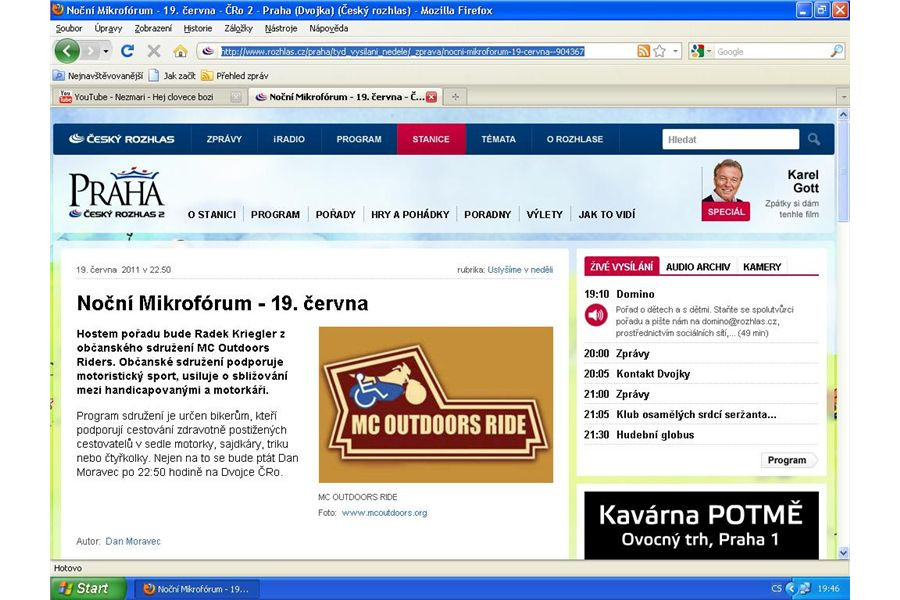Open the list all tabs dropdown
The height and width of the screenshot is (600, 900).
pos(842,97)
